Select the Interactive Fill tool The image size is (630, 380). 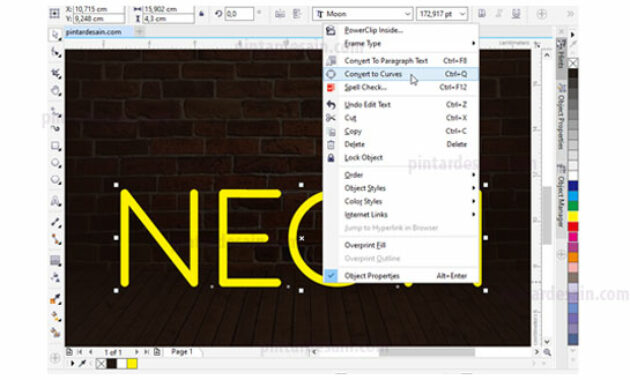(55, 316)
